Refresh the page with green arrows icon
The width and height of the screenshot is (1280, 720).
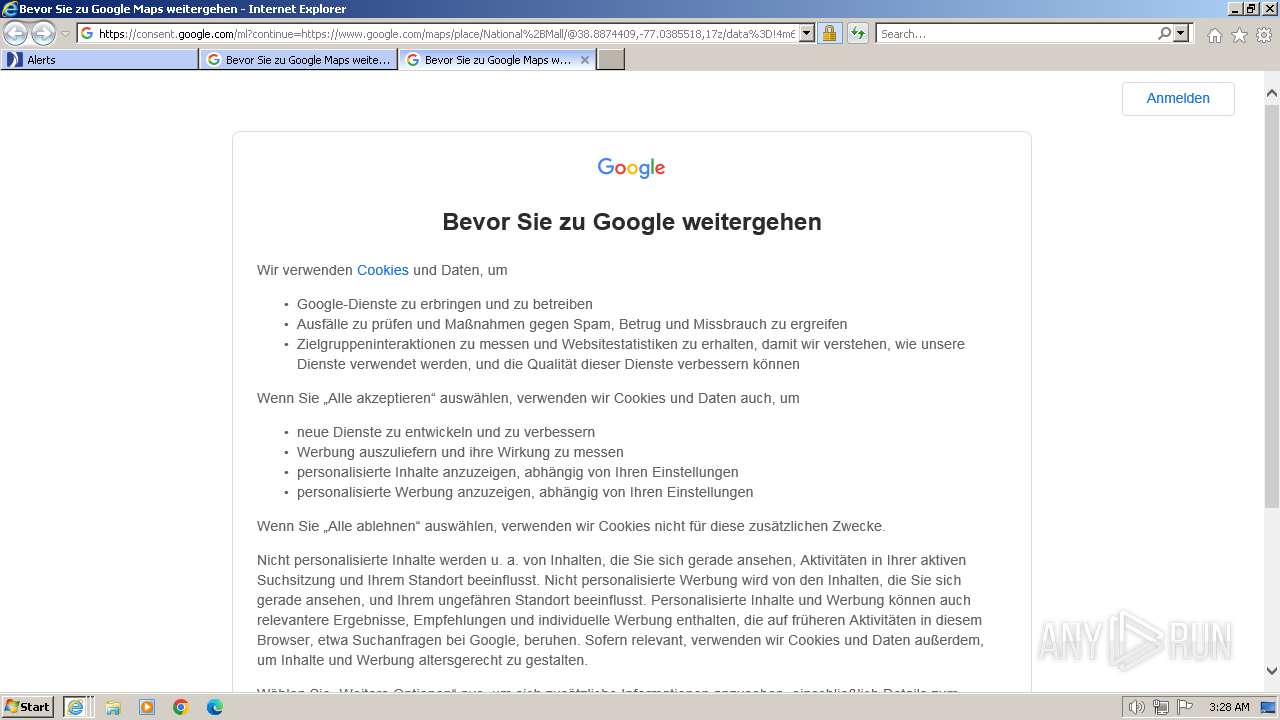[x=857, y=33]
